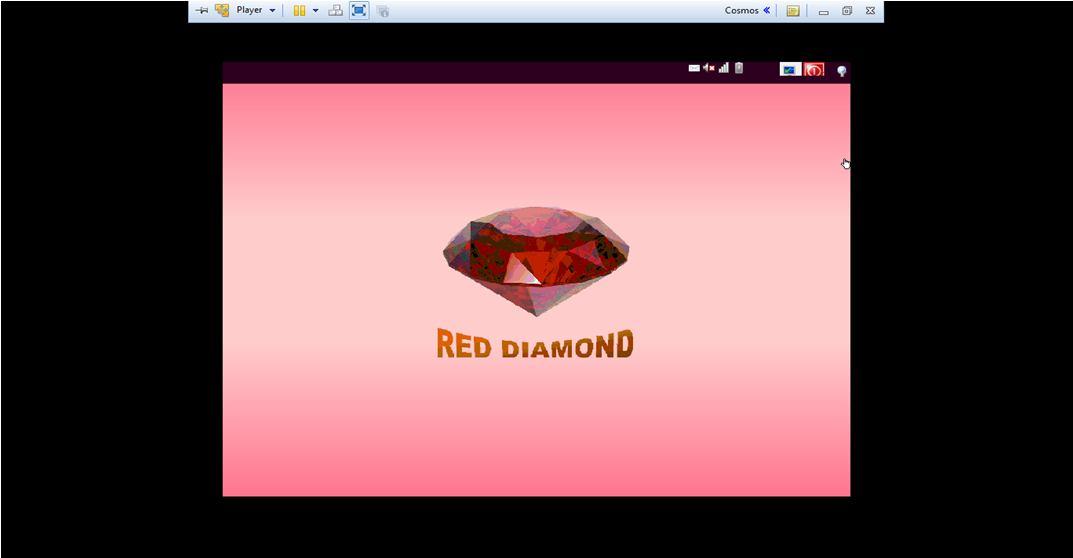This screenshot has width=1073, height=558.
Task: Send Ctrl+Alt+Del to the virtual machine
Action: [x=335, y=10]
